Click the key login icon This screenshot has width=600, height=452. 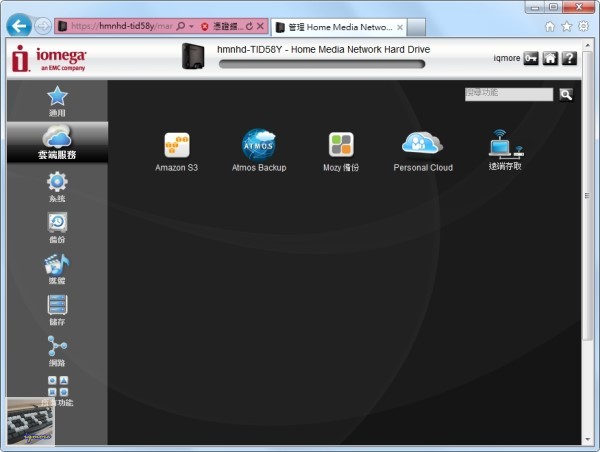[x=531, y=59]
